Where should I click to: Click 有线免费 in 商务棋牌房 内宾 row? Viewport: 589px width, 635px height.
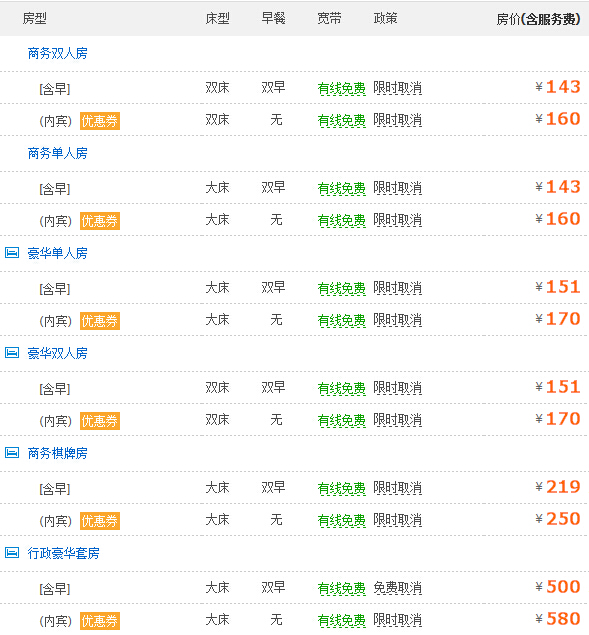(341, 520)
